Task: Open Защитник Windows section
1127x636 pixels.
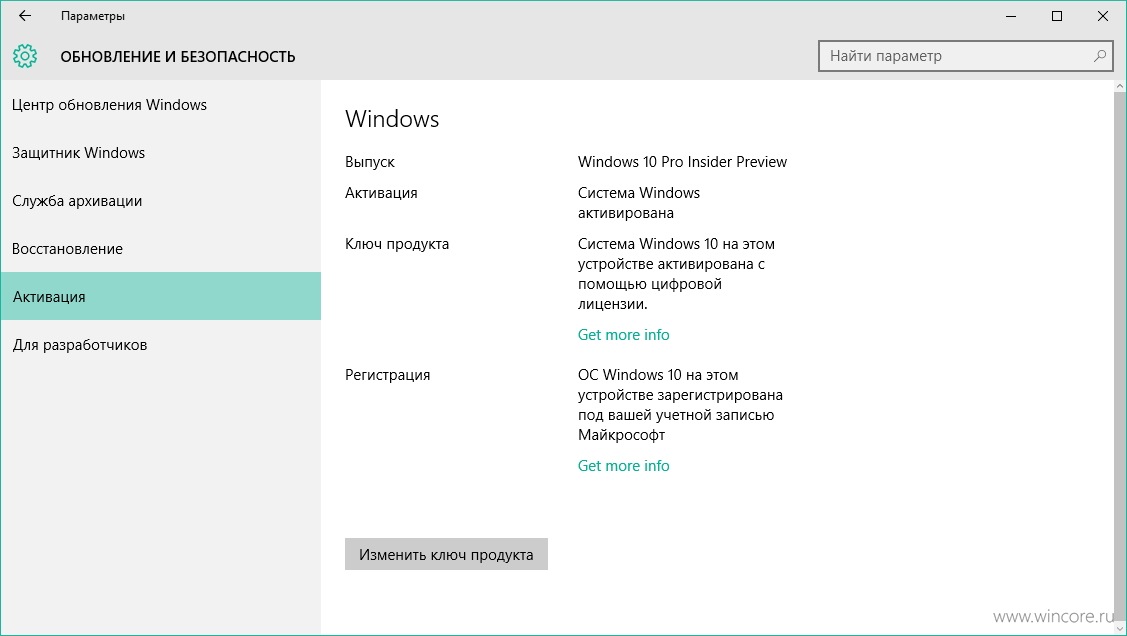Action: 160,153
